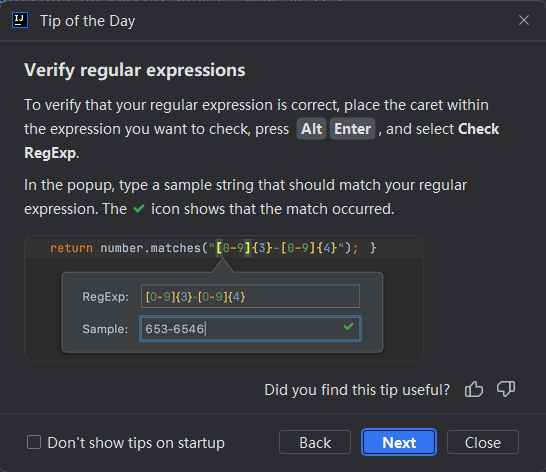Click the green checkmark in Sample field

click(x=348, y=327)
